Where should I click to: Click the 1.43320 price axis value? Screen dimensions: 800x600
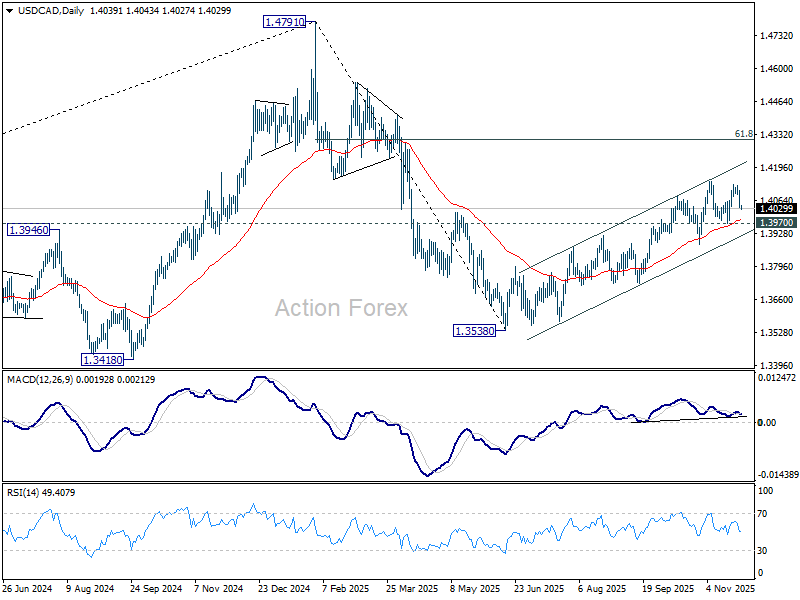point(777,135)
